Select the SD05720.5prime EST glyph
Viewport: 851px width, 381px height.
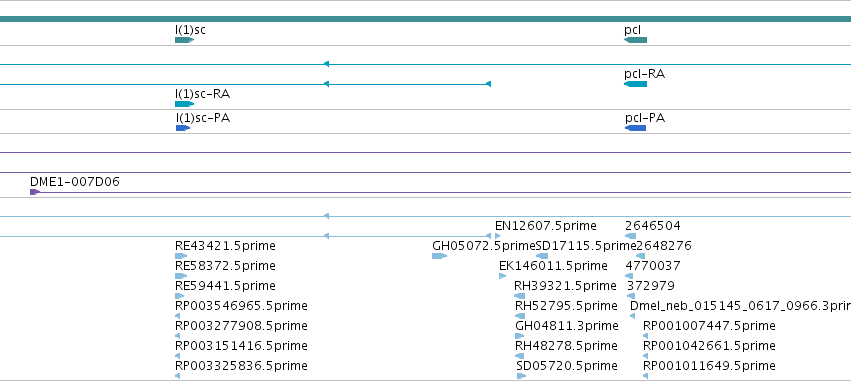tap(522, 376)
